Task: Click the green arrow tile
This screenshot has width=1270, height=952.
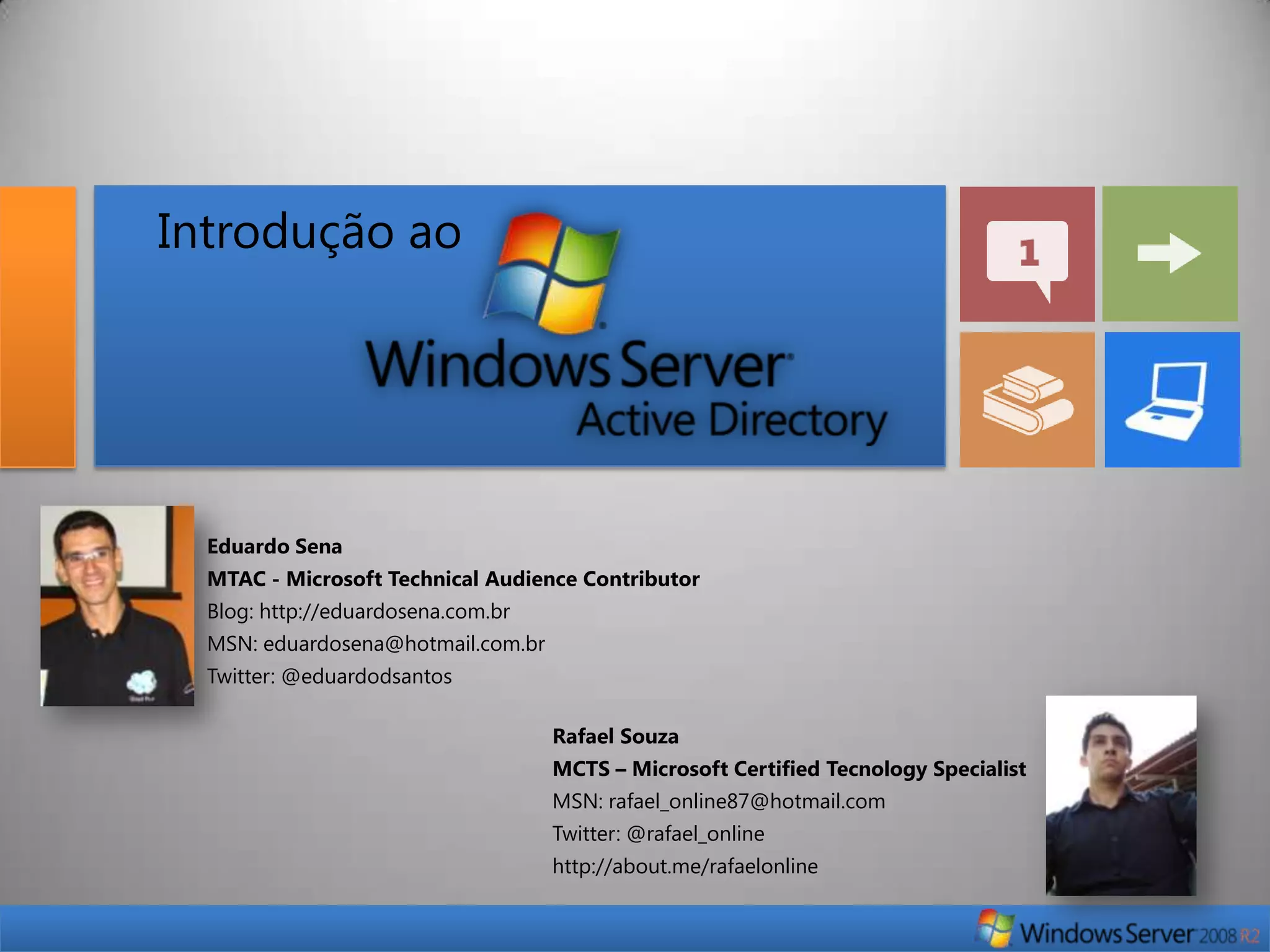Action: click(x=1170, y=254)
